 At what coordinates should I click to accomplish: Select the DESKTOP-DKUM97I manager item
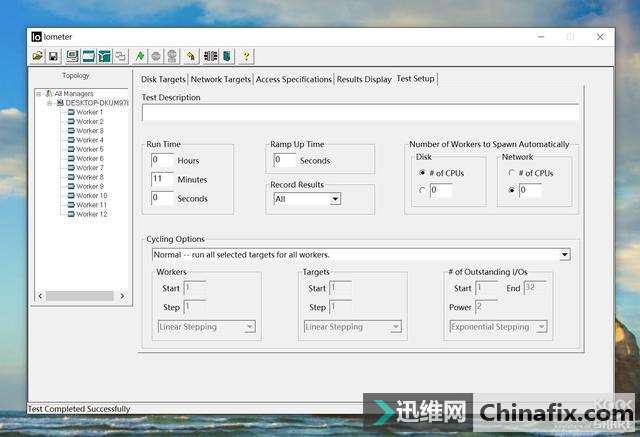(x=97, y=103)
